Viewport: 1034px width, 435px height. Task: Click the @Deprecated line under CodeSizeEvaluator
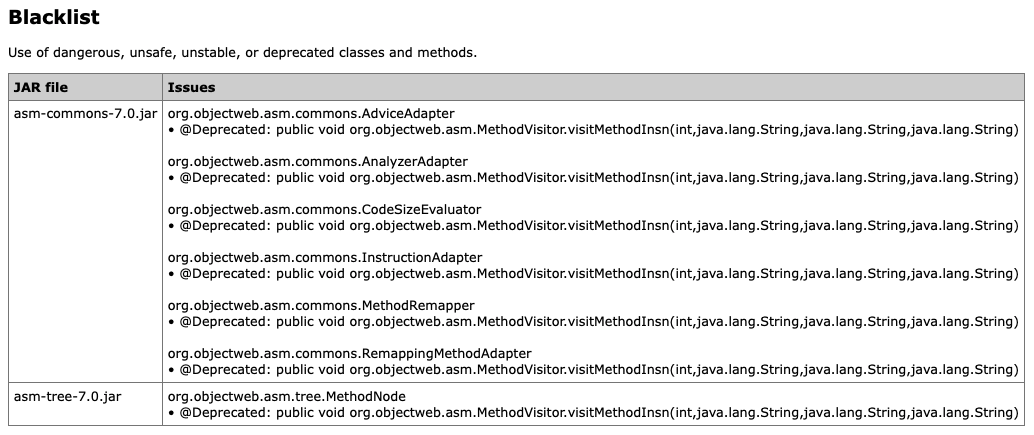pos(593,225)
